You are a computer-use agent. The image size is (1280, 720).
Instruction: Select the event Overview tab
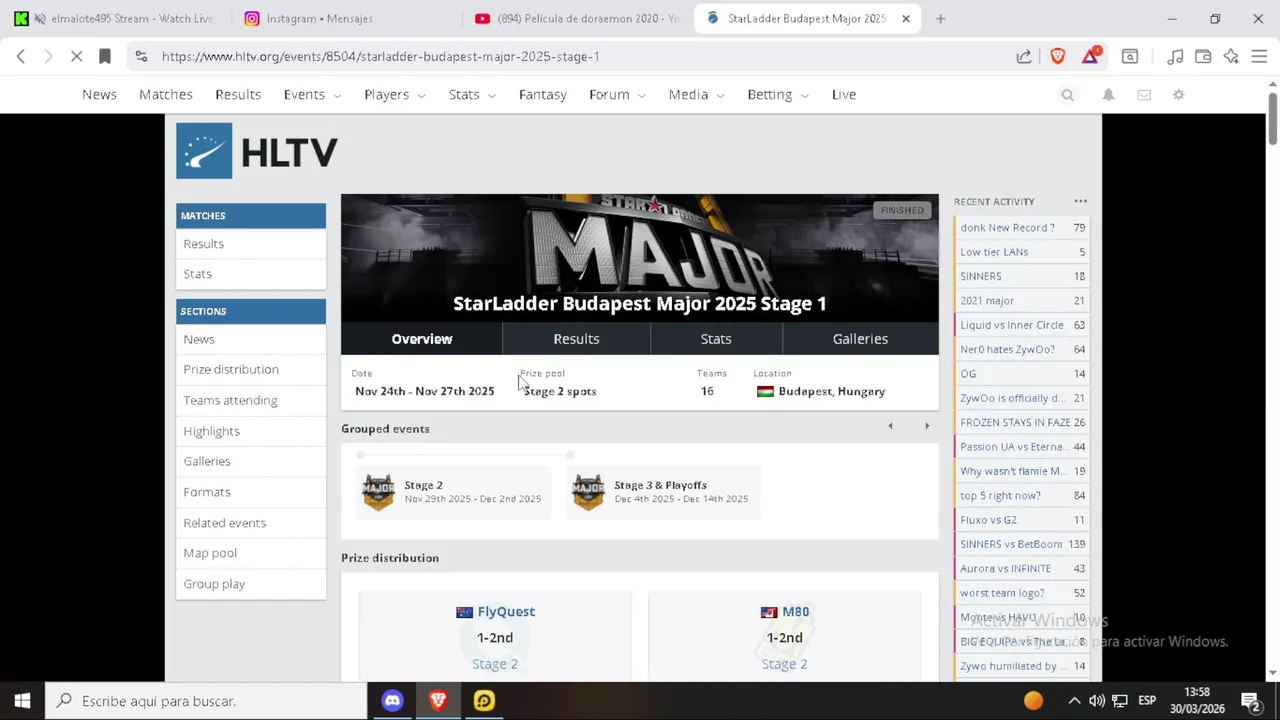tap(422, 339)
